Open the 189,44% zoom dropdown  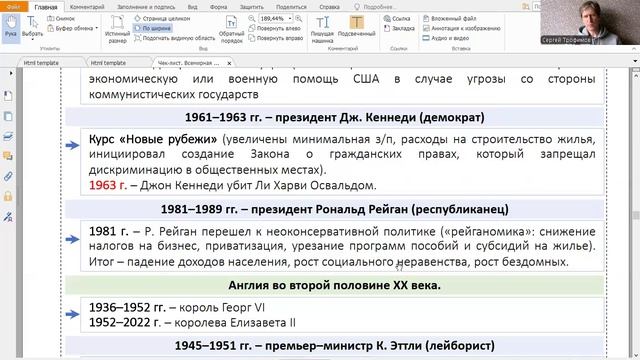pos(290,18)
